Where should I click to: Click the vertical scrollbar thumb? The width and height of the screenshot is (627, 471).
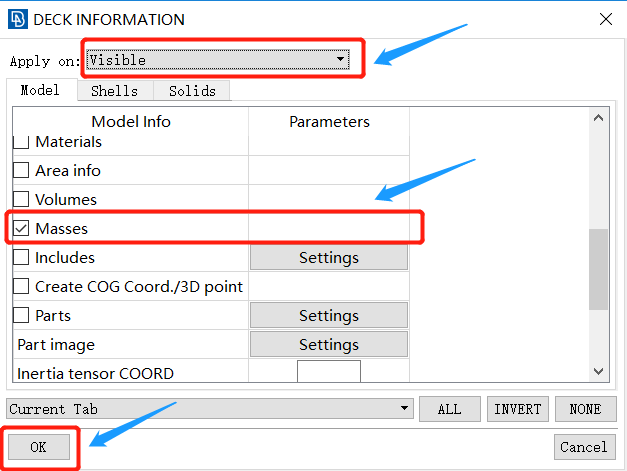[x=598, y=269]
